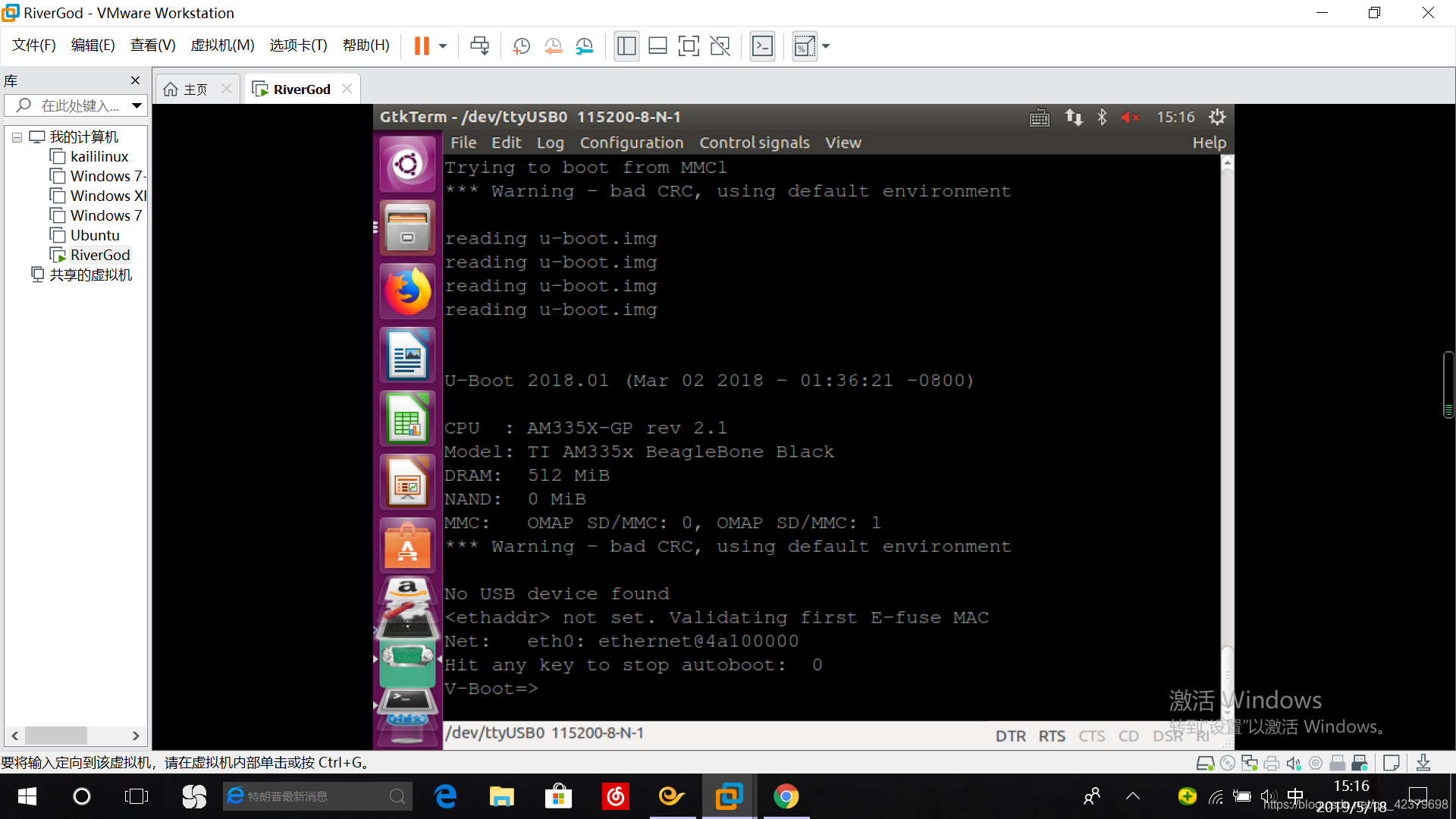The image size is (1456, 819).
Task: Open GtkTerm View menu
Action: pos(843,143)
